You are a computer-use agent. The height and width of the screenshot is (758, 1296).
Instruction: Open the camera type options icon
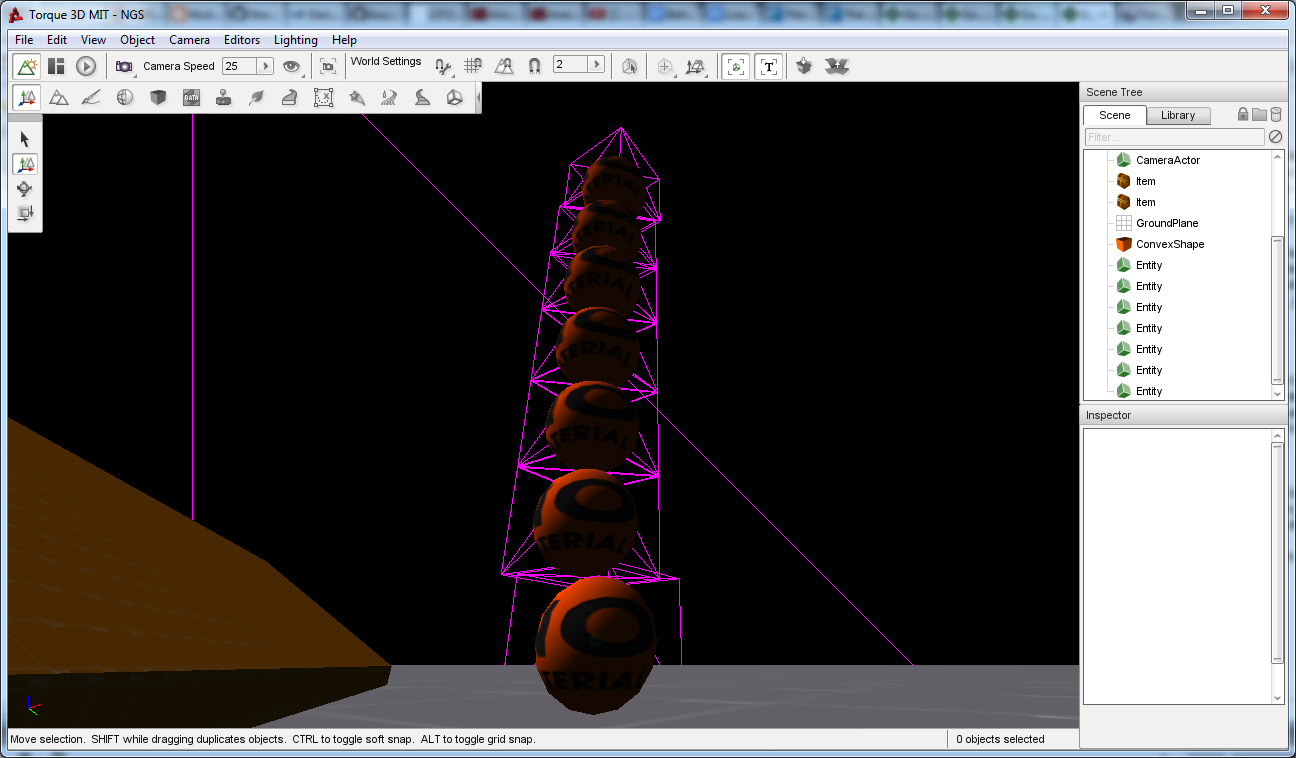tap(125, 66)
